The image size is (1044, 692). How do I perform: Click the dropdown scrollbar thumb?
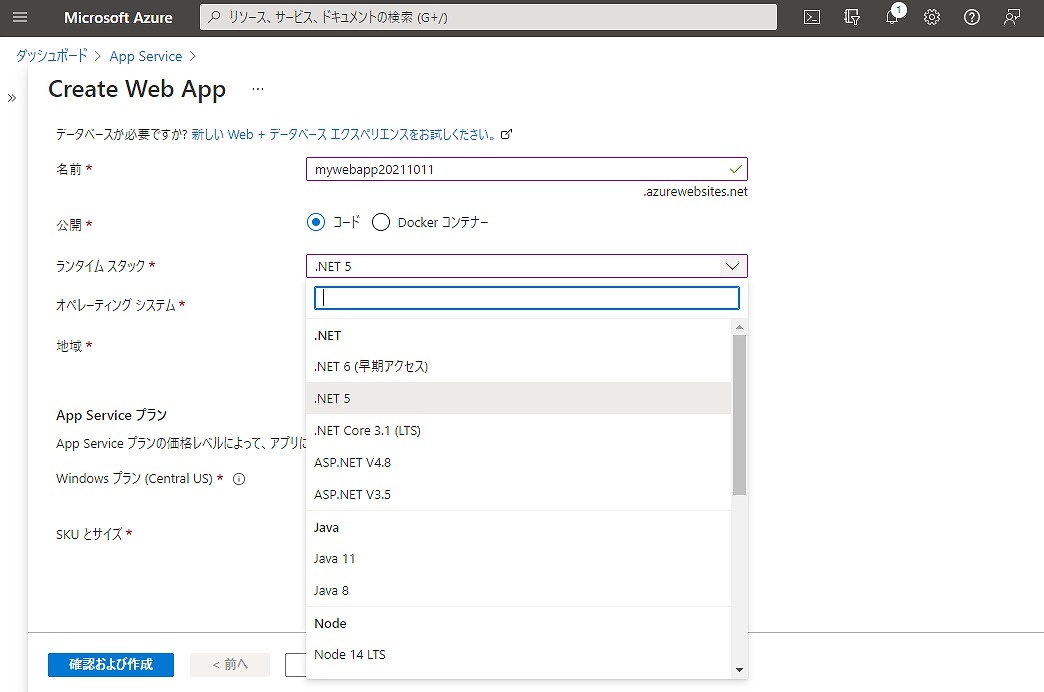(739, 415)
